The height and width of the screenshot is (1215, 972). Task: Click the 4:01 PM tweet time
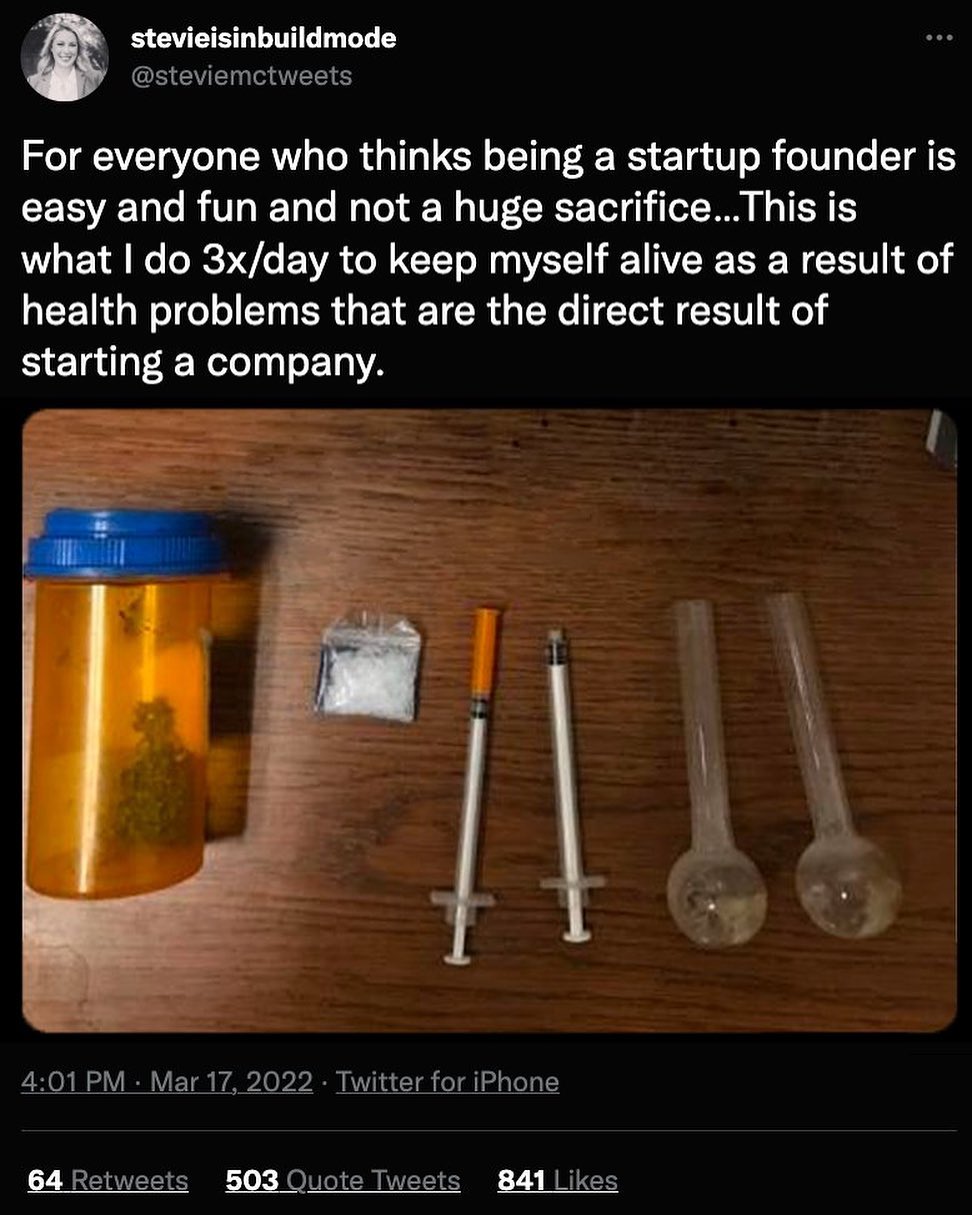pos(74,1081)
